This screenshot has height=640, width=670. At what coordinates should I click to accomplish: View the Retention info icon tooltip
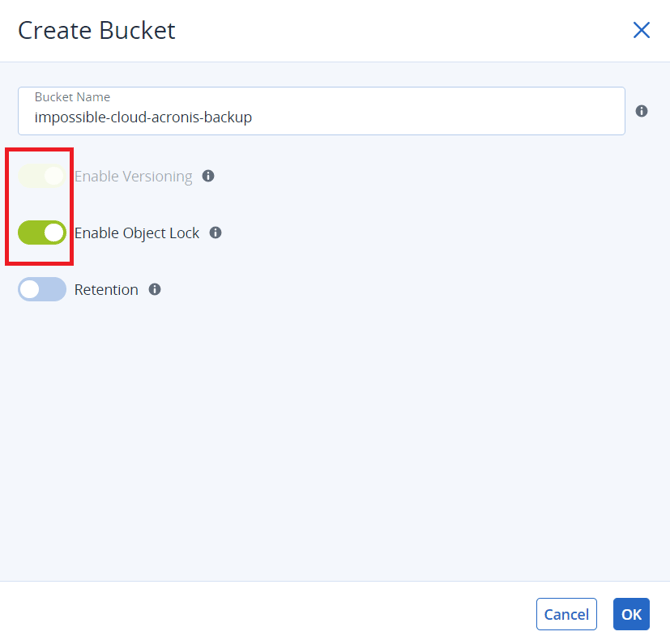155,289
